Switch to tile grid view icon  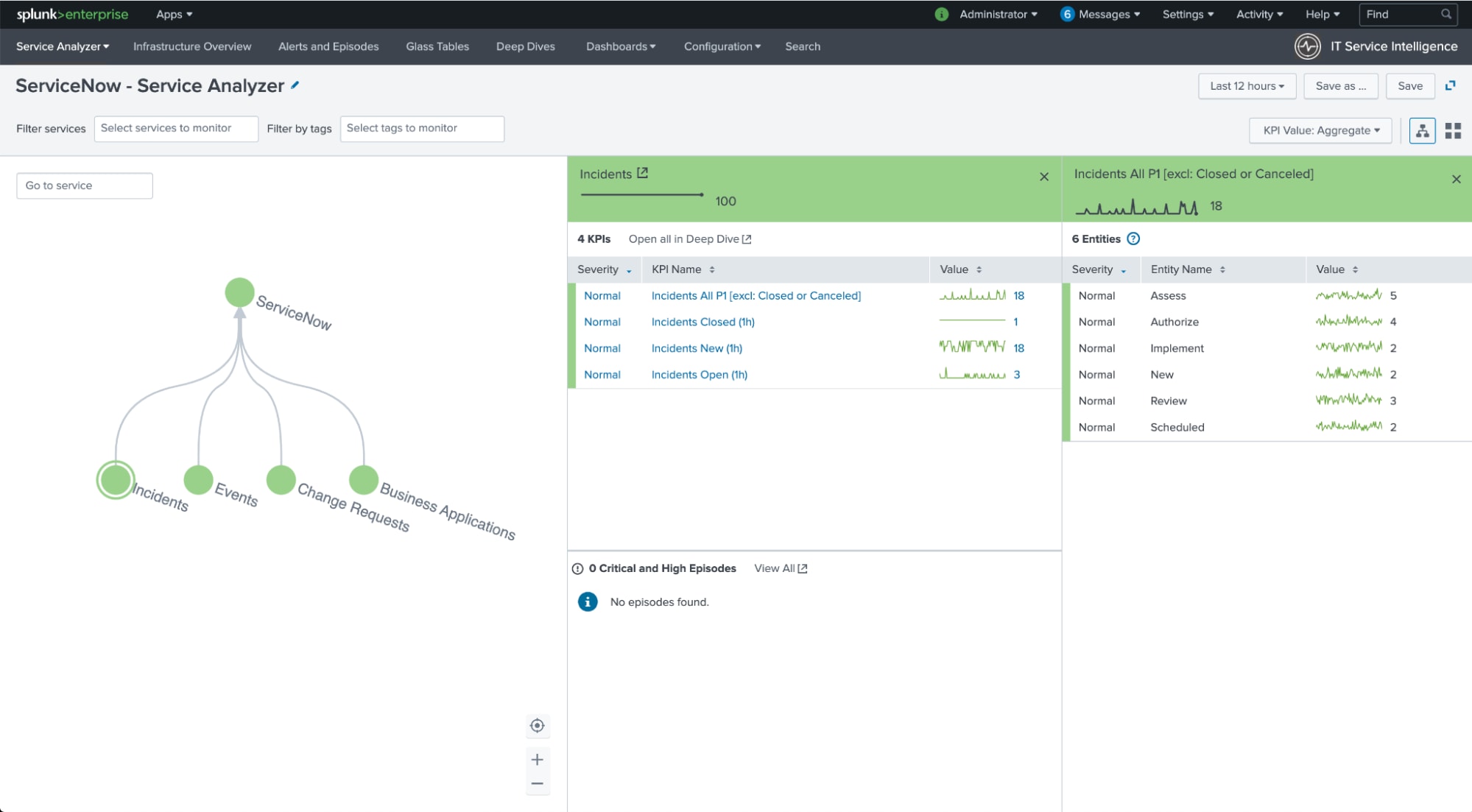(x=1452, y=131)
